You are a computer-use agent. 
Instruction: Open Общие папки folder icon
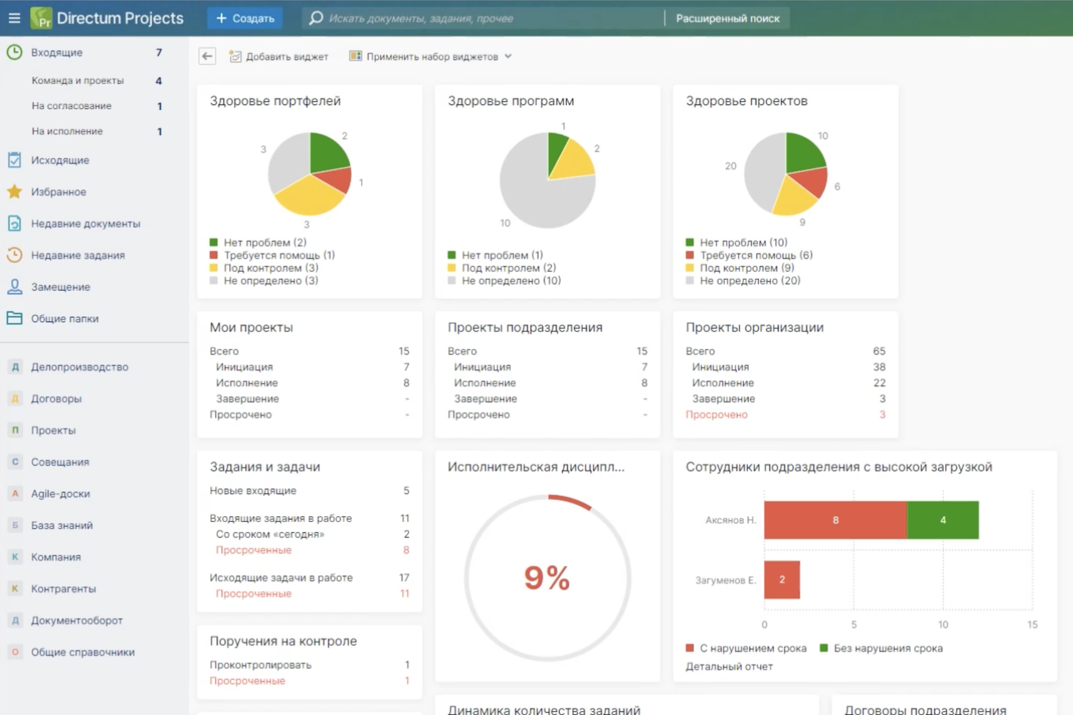(x=14, y=318)
